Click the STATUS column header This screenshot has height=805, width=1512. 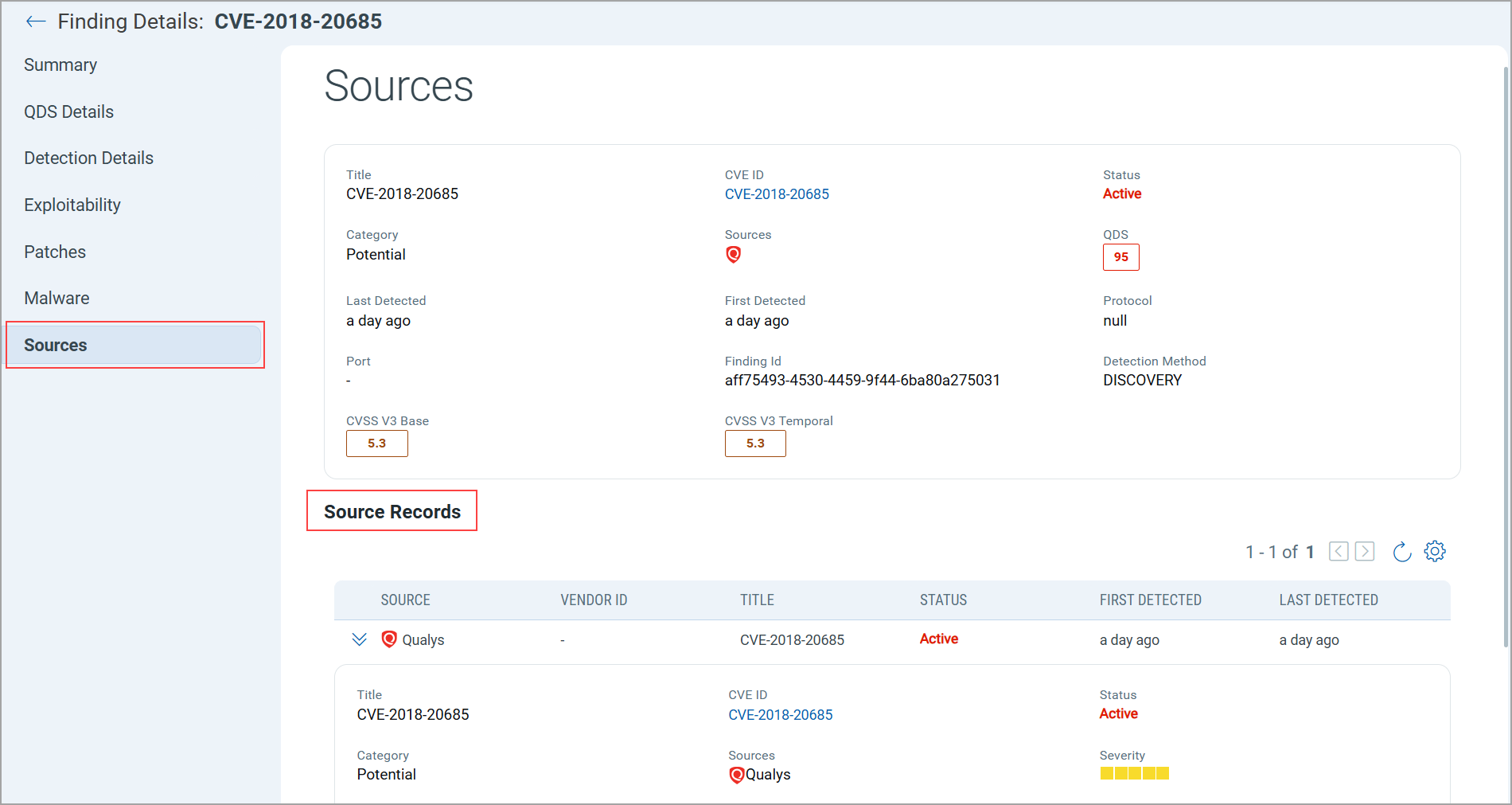943,600
